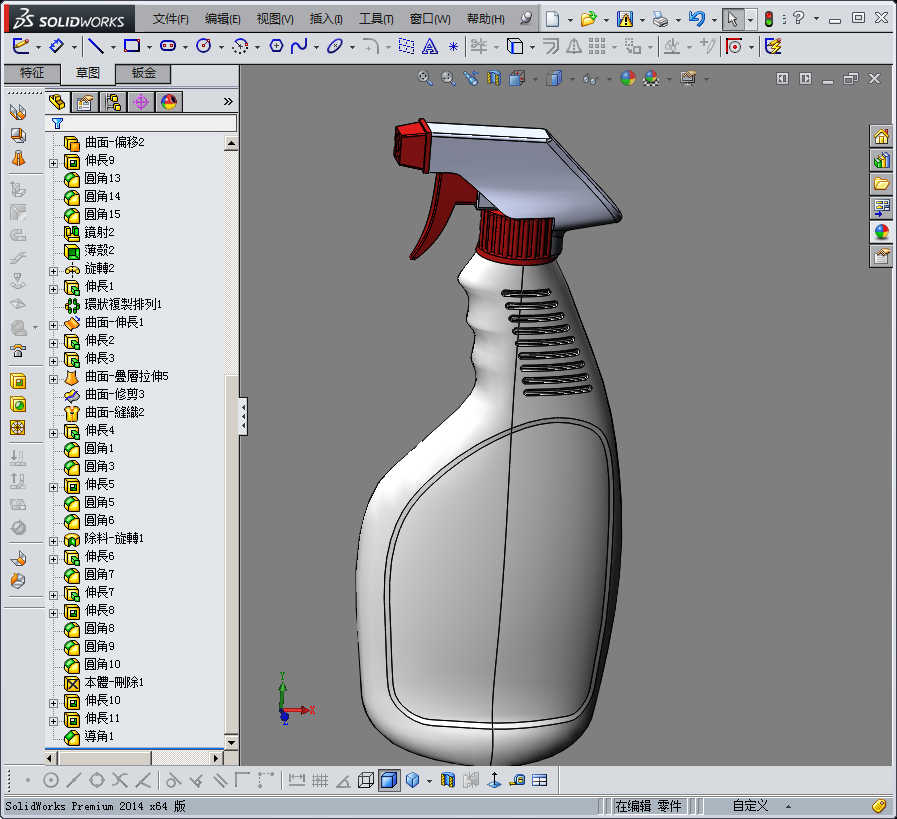Open SolidWorks Resources home pane

tap(881, 136)
